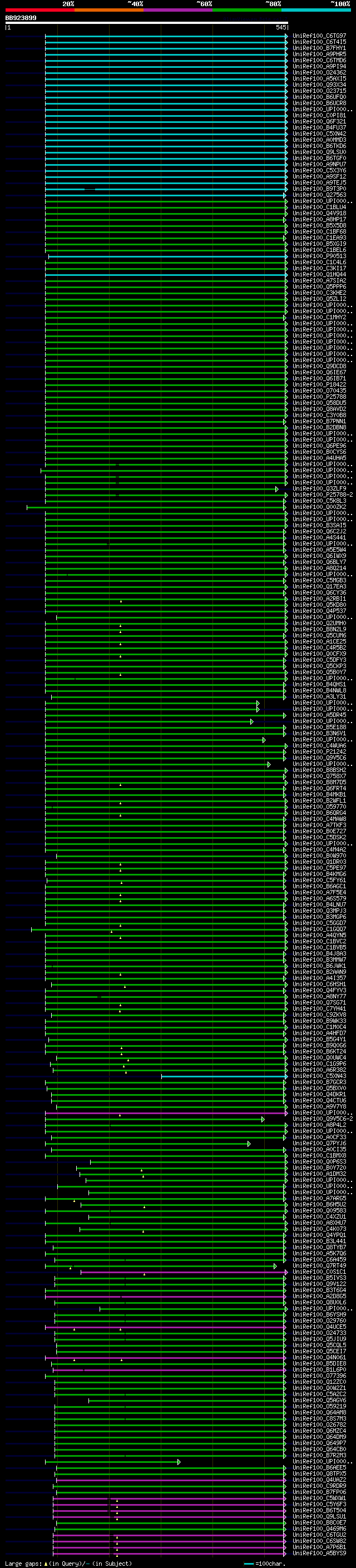Select the query name BB923899

tap(21, 18)
